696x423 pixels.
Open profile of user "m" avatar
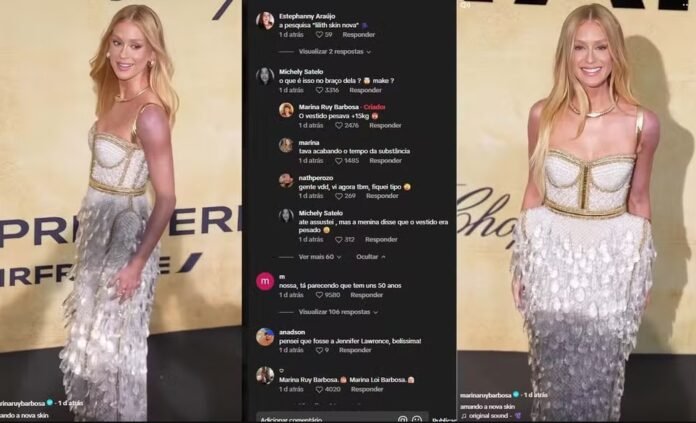point(265,281)
